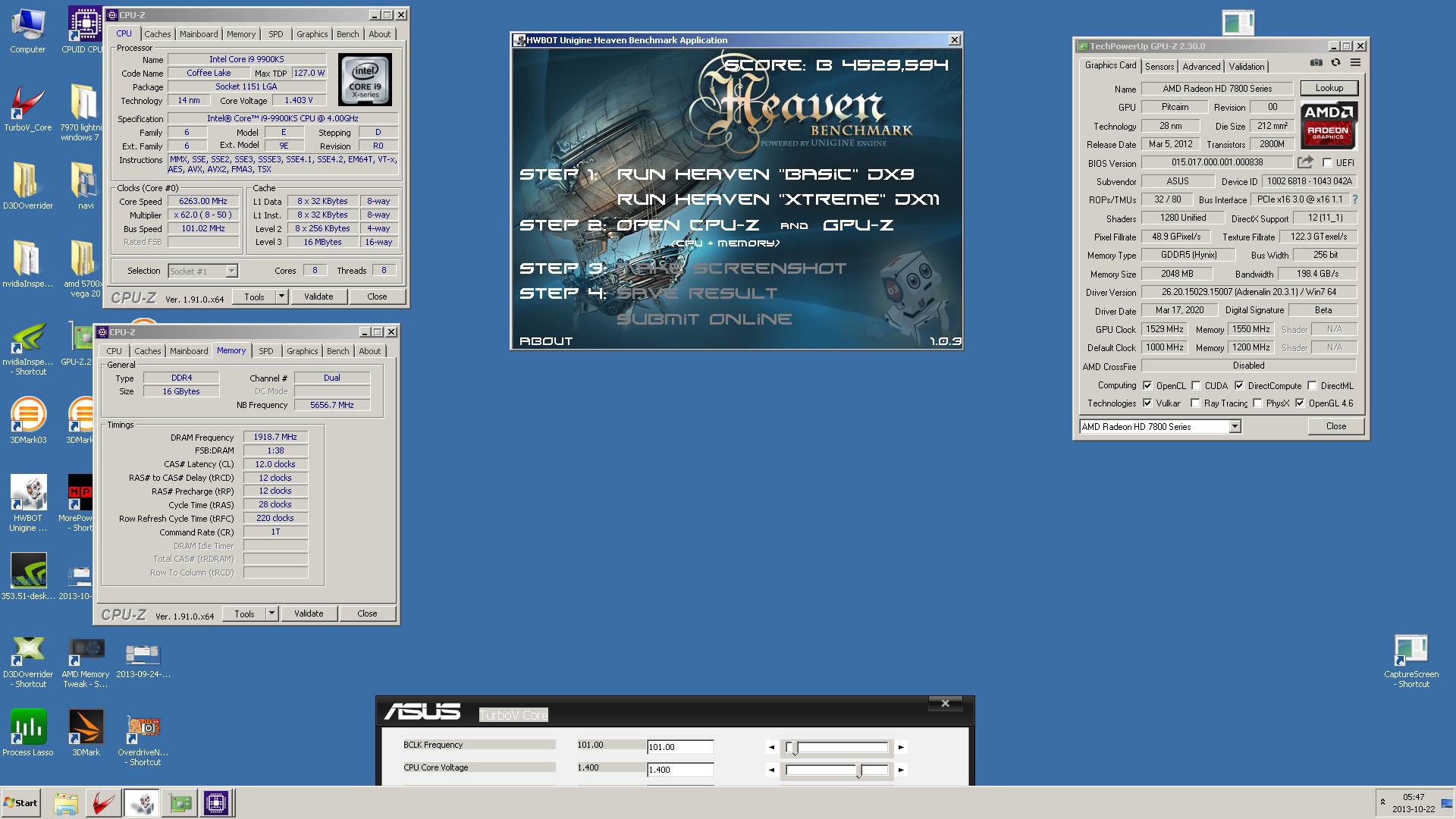Launch the TurboV_Core desktop shortcut

[x=27, y=108]
